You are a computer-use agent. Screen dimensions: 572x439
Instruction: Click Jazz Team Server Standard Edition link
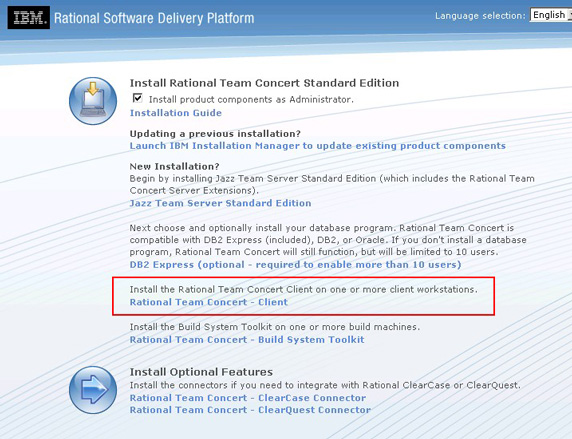click(220, 203)
